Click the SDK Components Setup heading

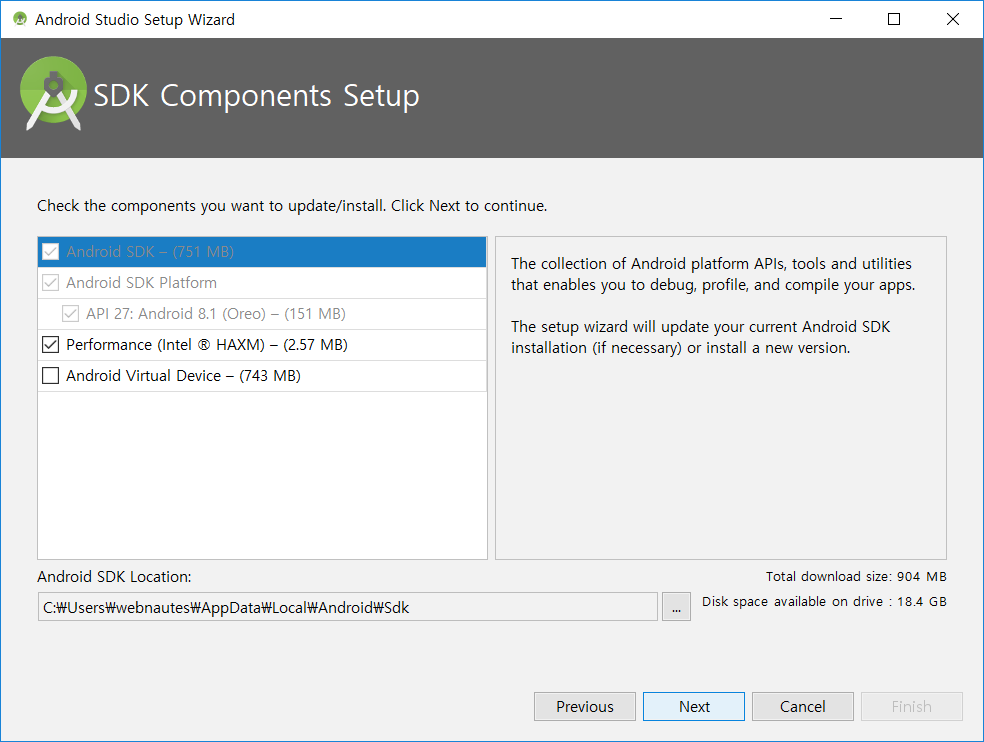click(x=256, y=95)
